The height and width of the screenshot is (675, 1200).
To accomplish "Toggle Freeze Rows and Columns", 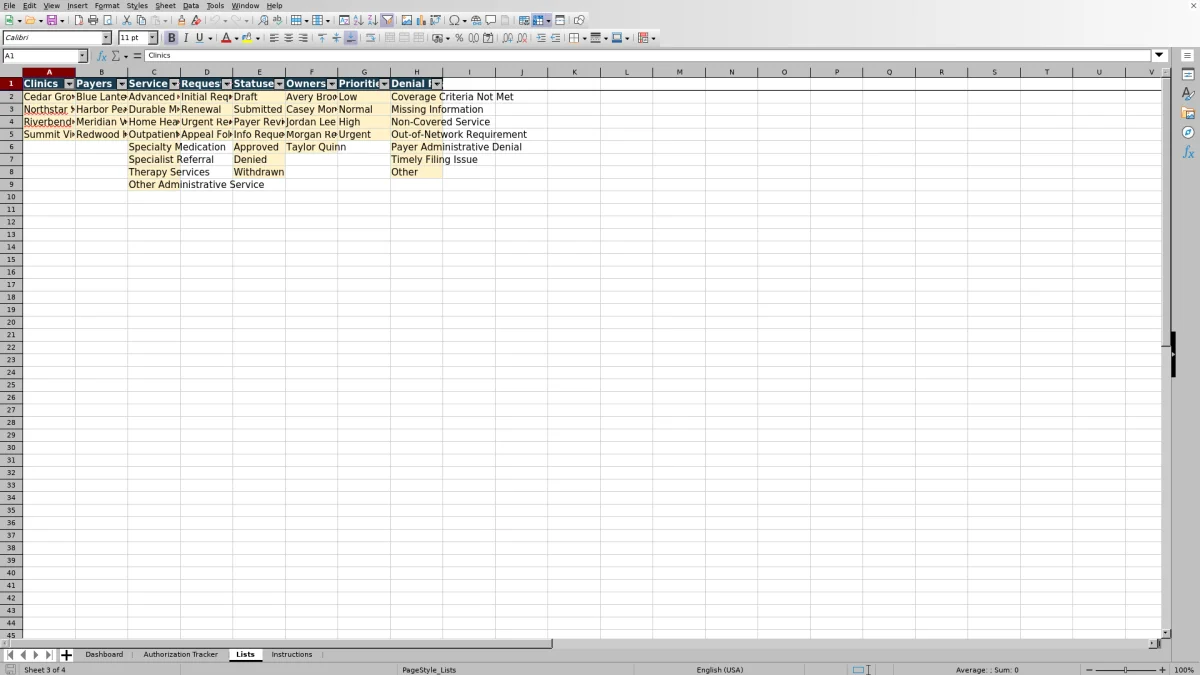I will point(538,20).
